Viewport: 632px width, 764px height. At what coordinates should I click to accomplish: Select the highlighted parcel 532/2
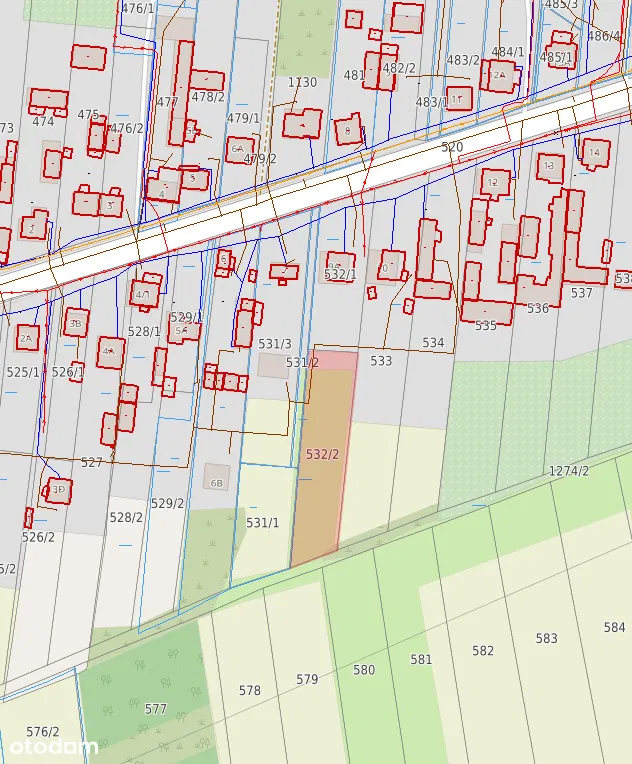point(322,455)
